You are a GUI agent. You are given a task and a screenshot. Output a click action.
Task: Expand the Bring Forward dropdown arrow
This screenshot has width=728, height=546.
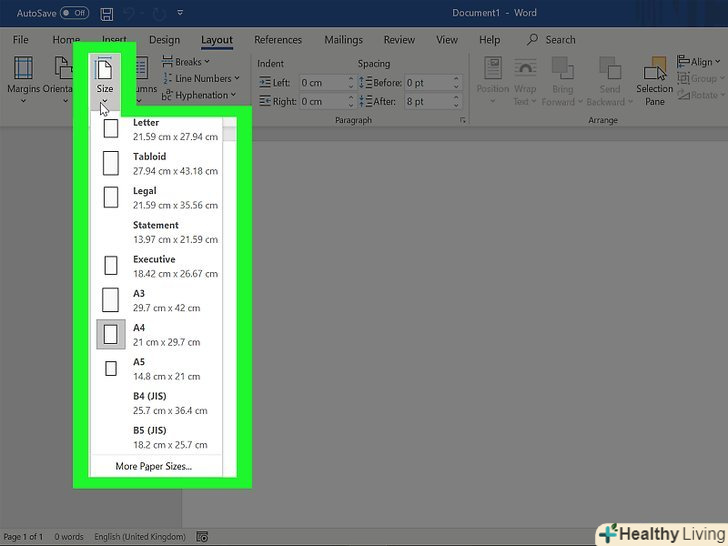tap(580, 101)
